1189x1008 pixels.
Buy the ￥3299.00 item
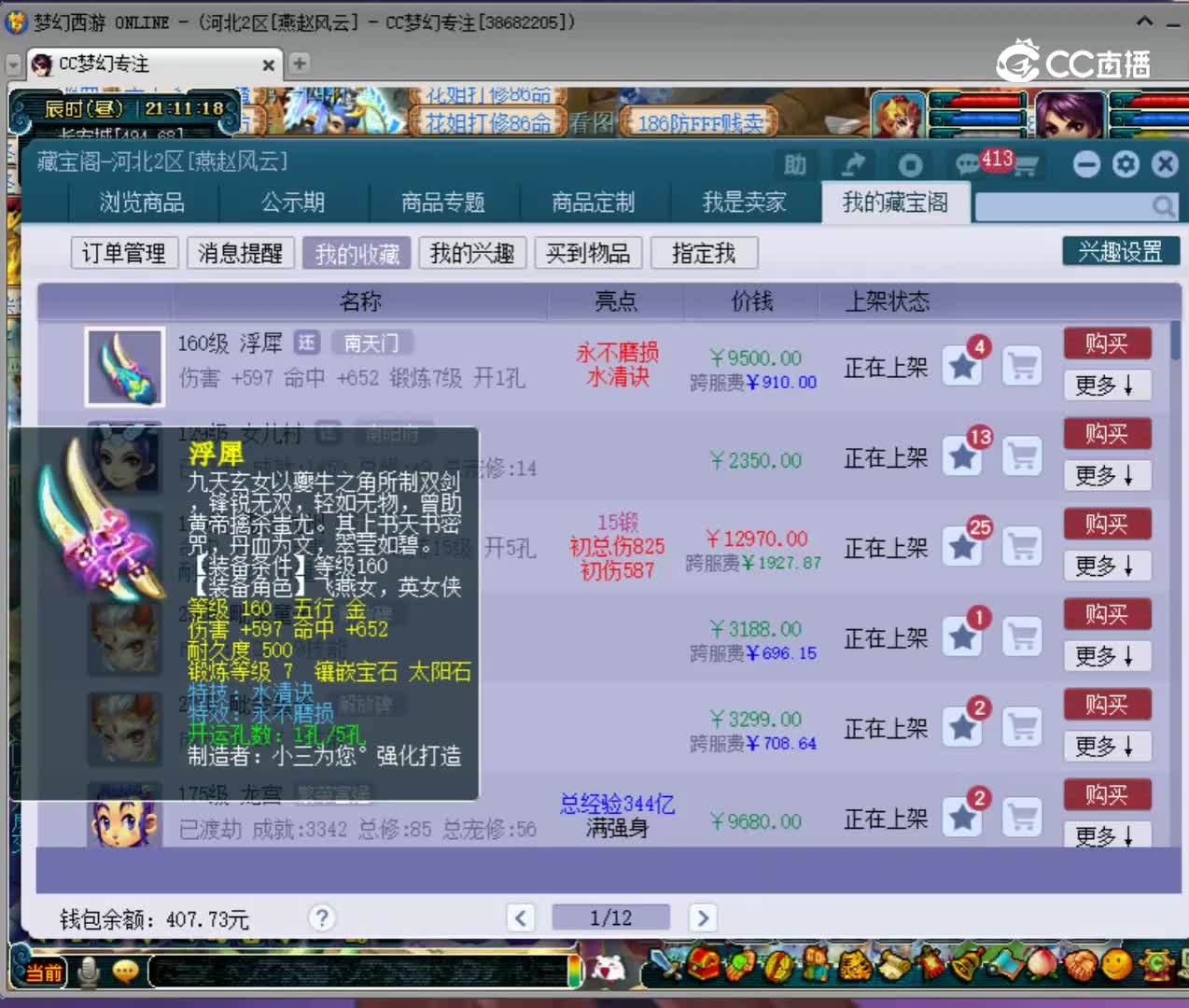pyautogui.click(x=1107, y=705)
